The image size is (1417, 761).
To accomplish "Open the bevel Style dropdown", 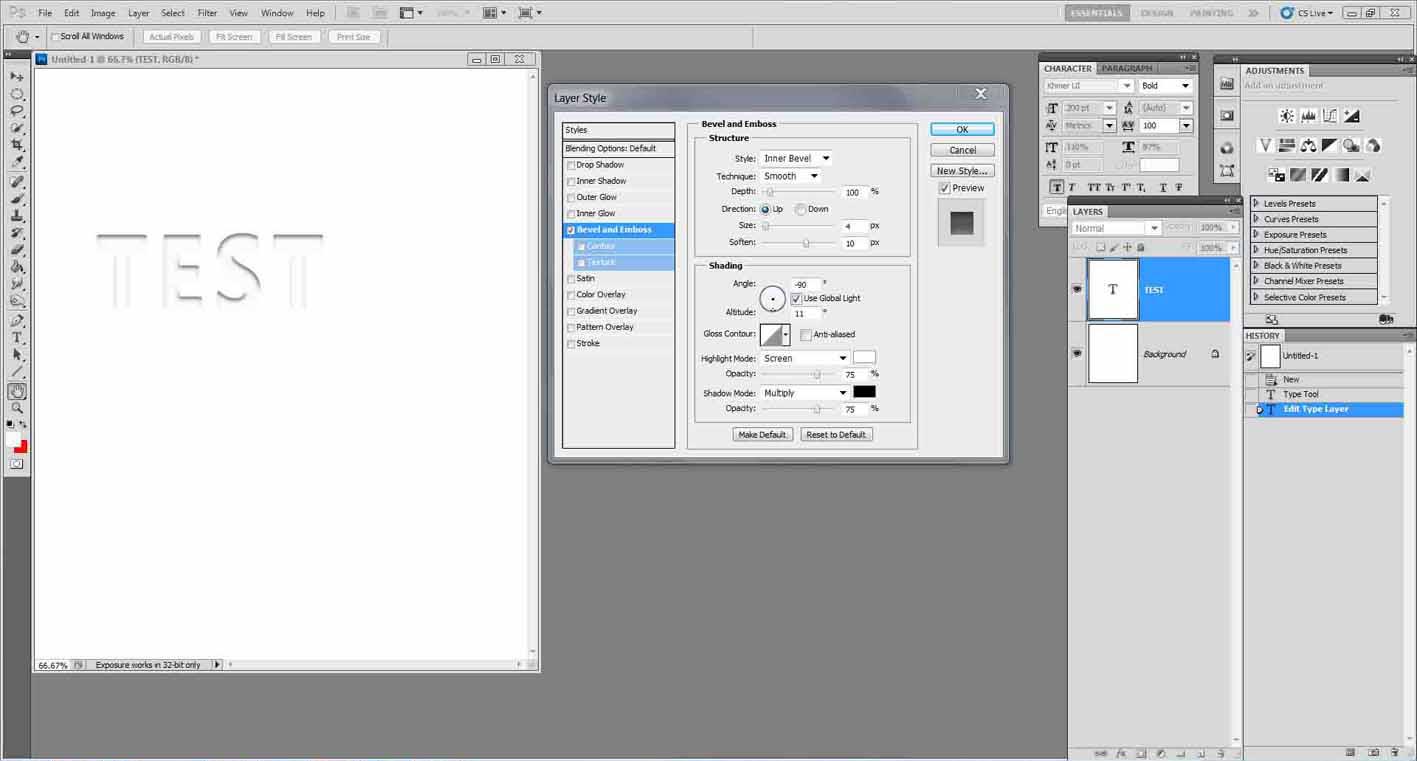I will tap(796, 158).
